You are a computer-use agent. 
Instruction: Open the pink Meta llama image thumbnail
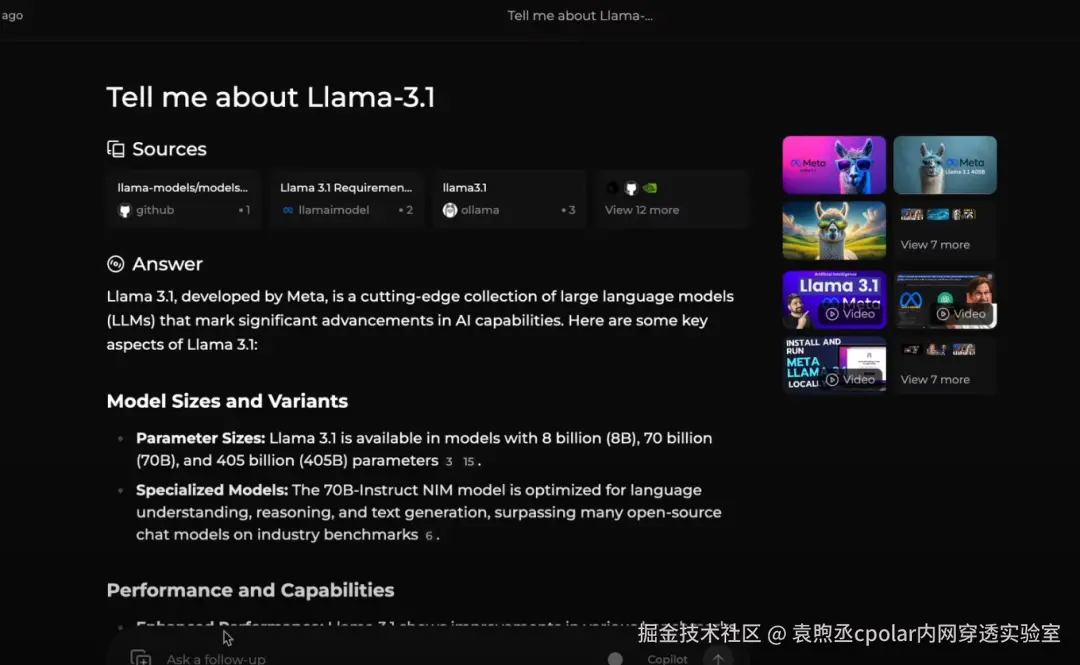[x=834, y=165]
